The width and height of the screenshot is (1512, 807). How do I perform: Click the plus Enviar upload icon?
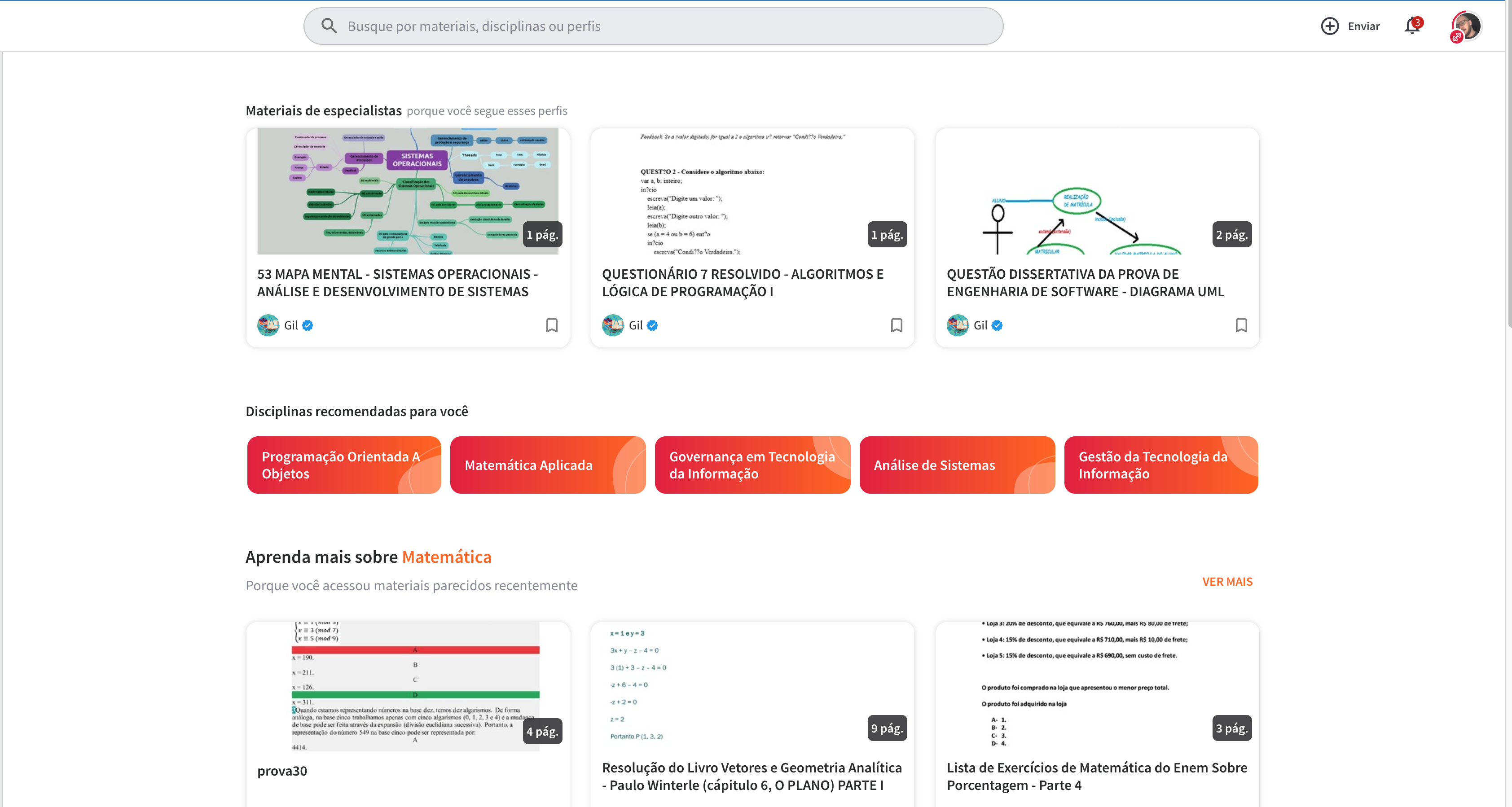tap(1329, 26)
